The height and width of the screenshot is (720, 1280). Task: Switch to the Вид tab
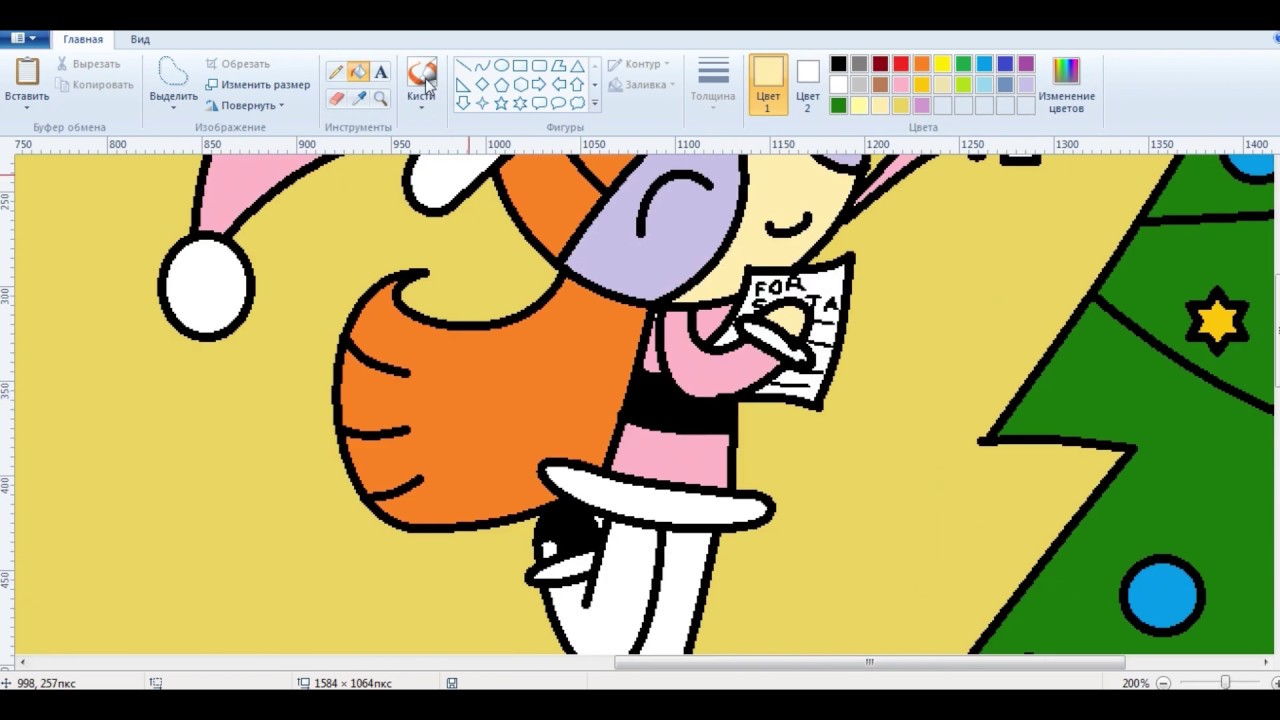coord(140,39)
